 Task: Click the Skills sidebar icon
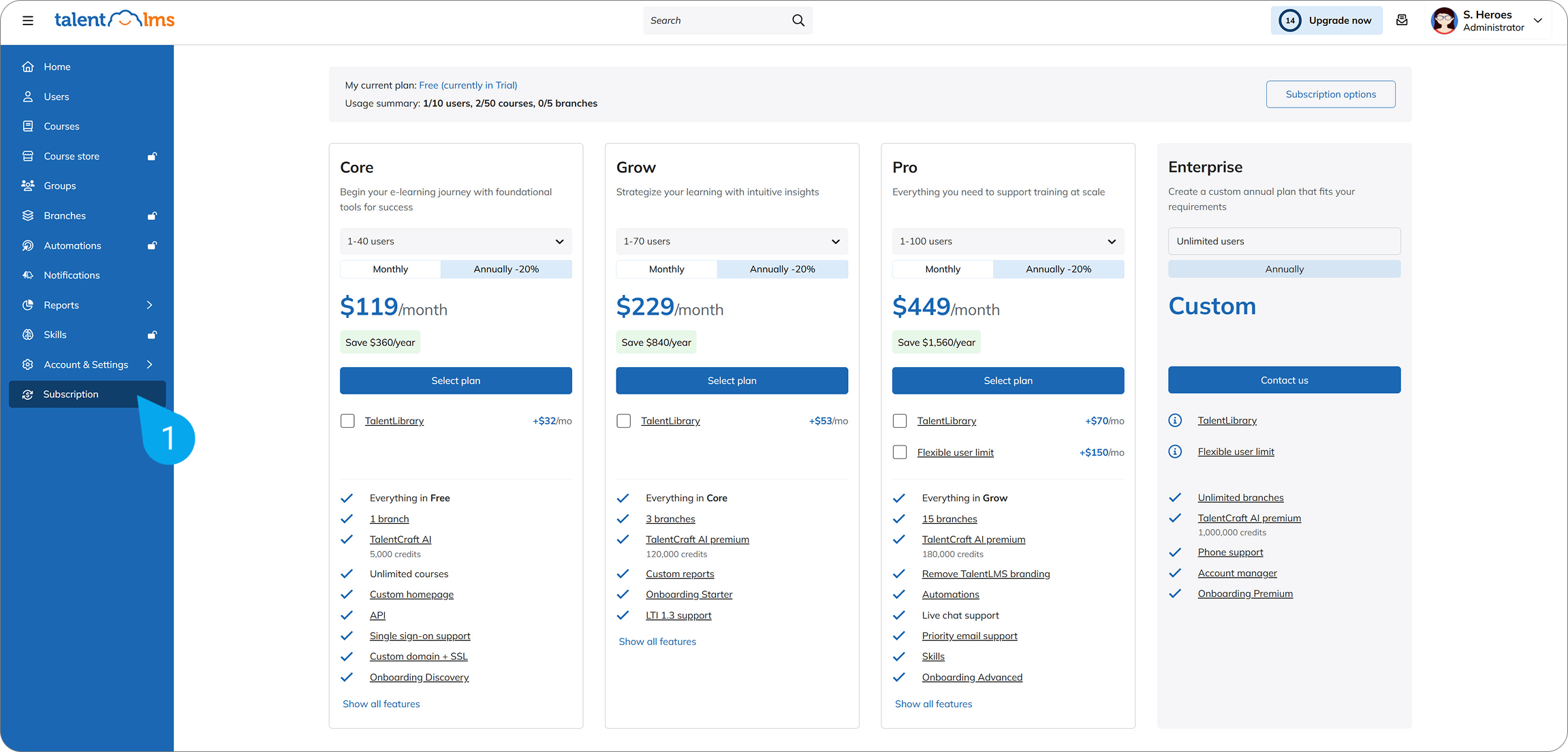(28, 334)
